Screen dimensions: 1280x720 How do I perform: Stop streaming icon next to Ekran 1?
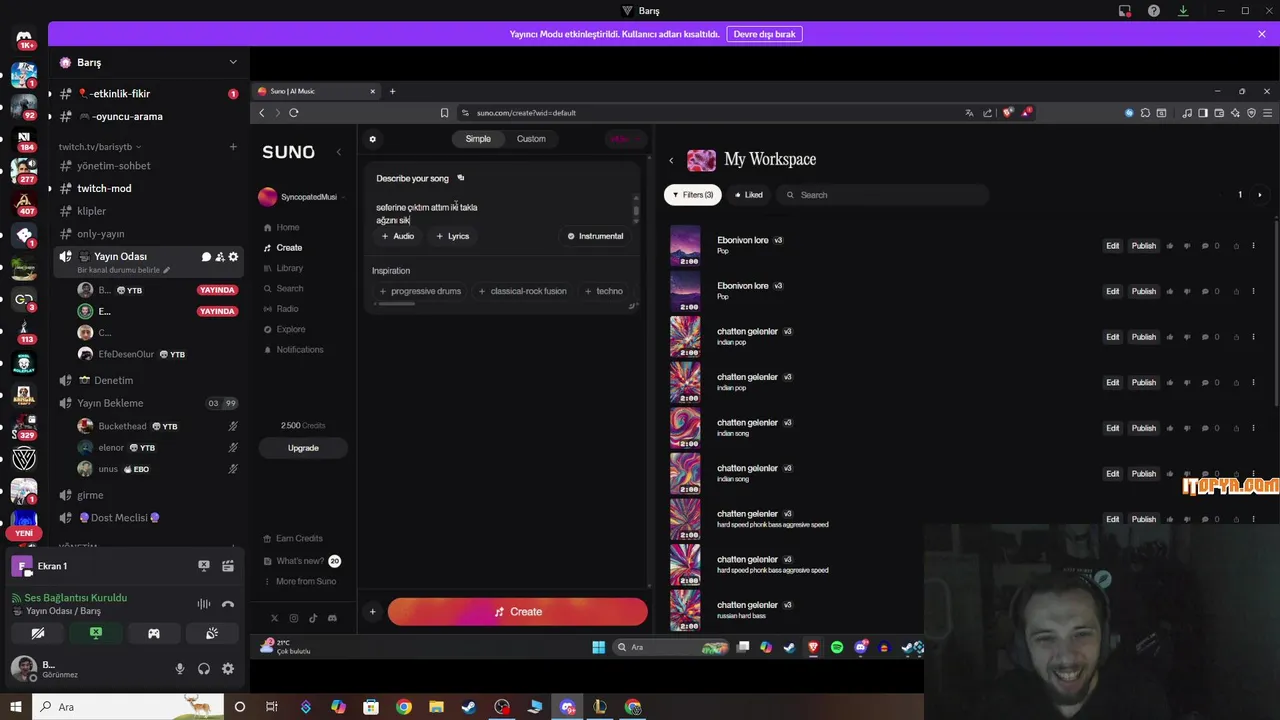point(204,566)
